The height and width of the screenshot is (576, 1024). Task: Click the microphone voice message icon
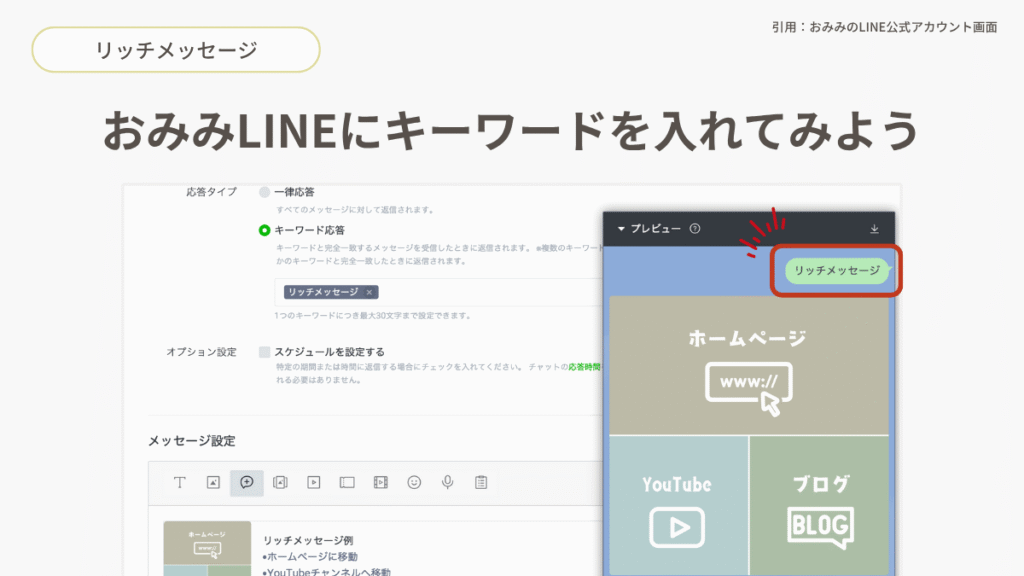[447, 482]
